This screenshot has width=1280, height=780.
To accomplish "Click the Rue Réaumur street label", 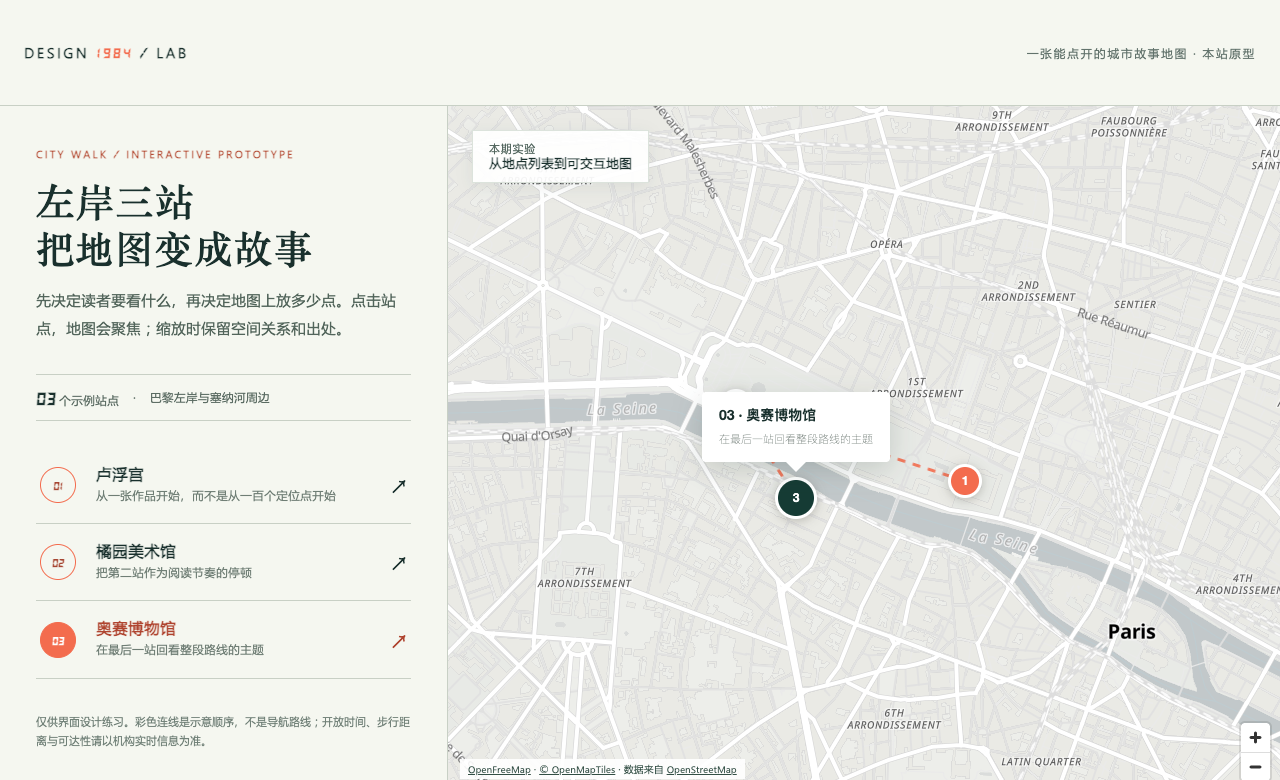I will (1116, 323).
